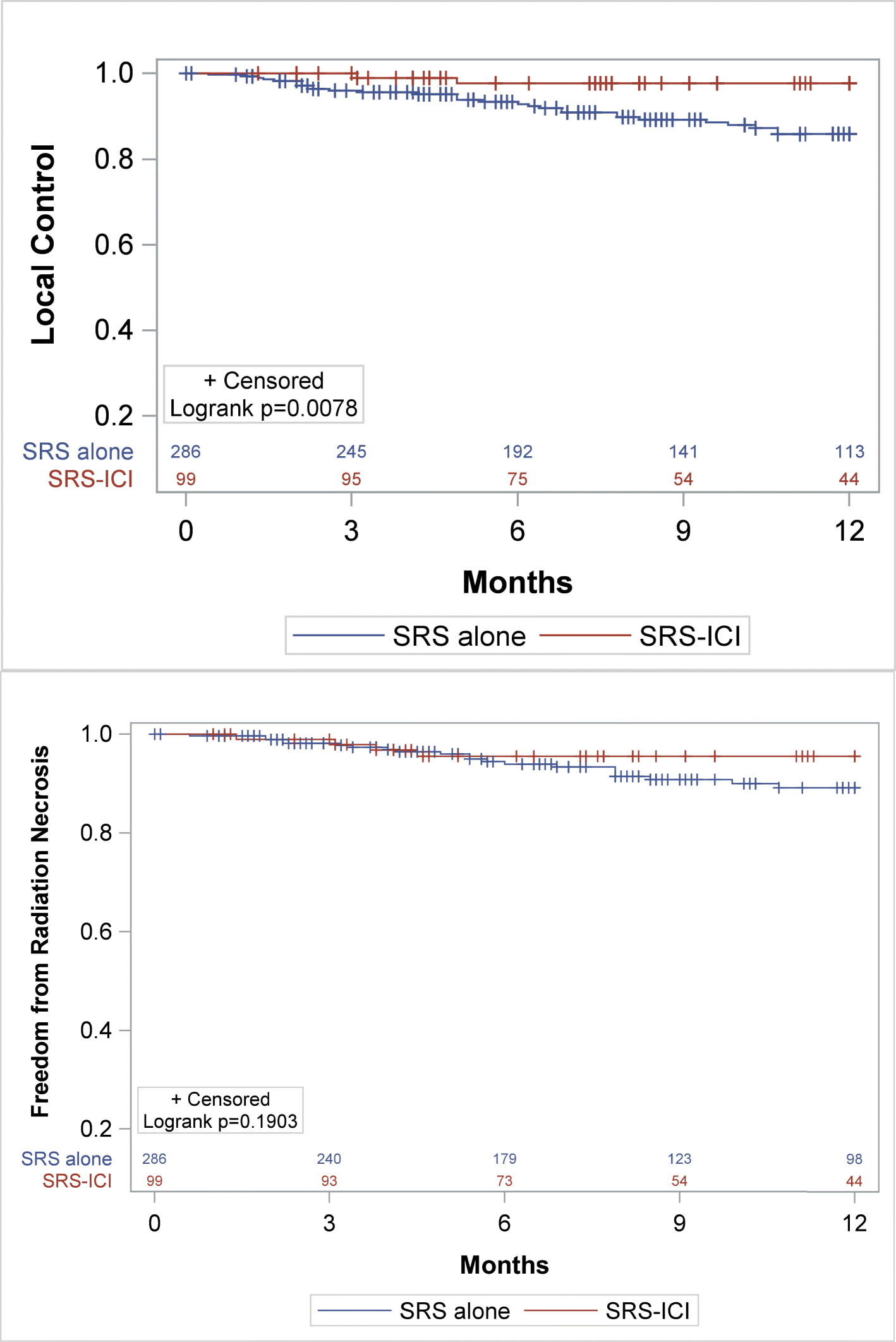Click y-axis tick '0.6' on the Local Control chart
The width and height of the screenshot is (896, 1342).
(114, 245)
